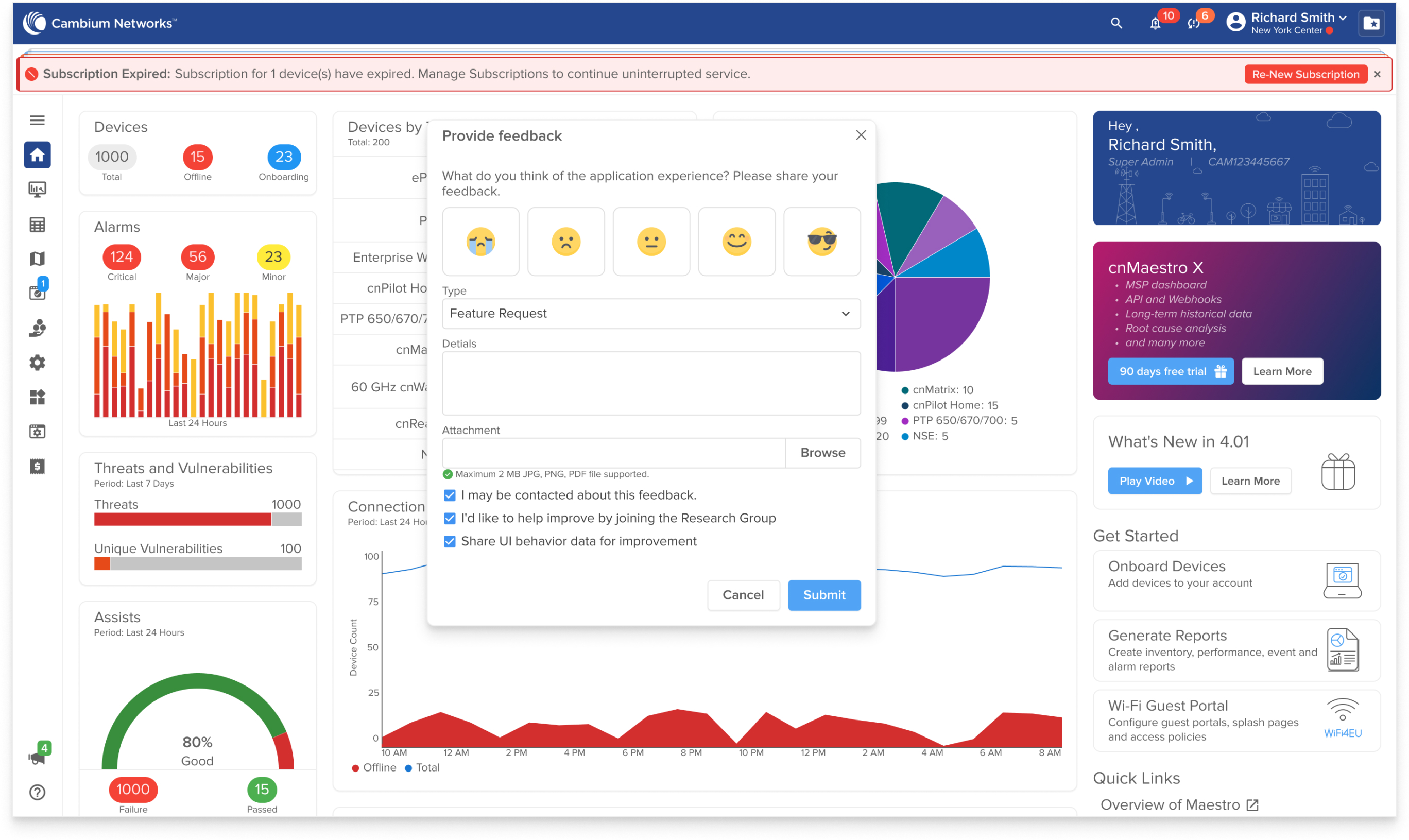Open the settings gear sidebar icon
The image size is (1409, 840).
pyautogui.click(x=38, y=362)
